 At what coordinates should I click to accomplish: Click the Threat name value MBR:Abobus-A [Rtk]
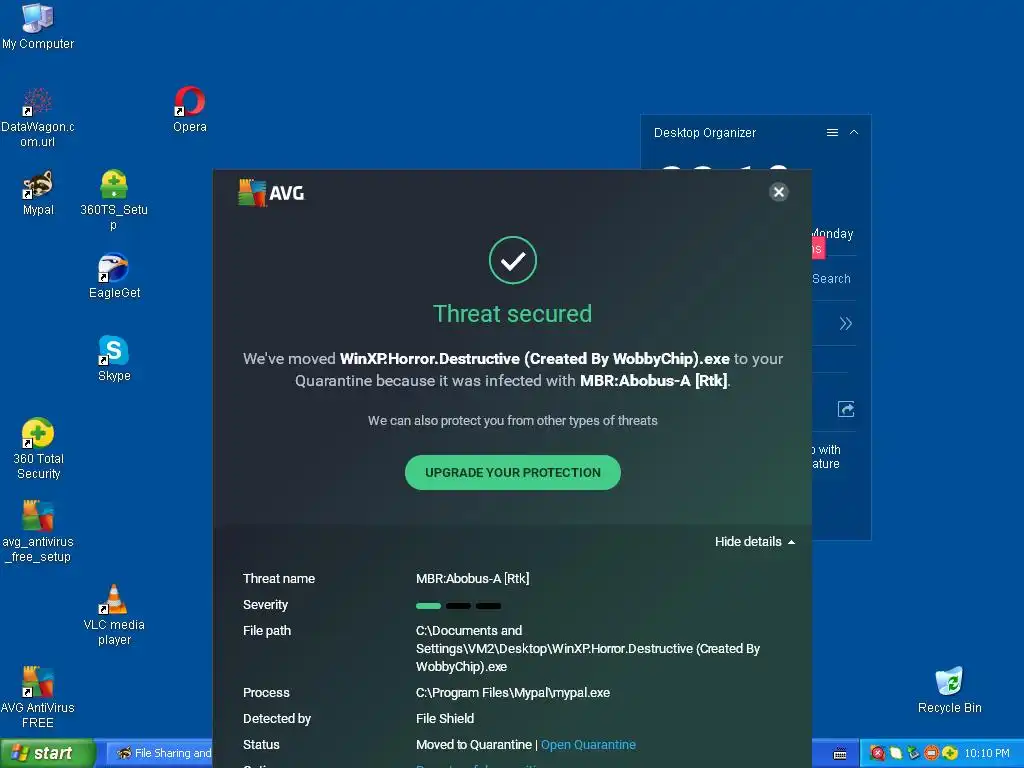[472, 579]
